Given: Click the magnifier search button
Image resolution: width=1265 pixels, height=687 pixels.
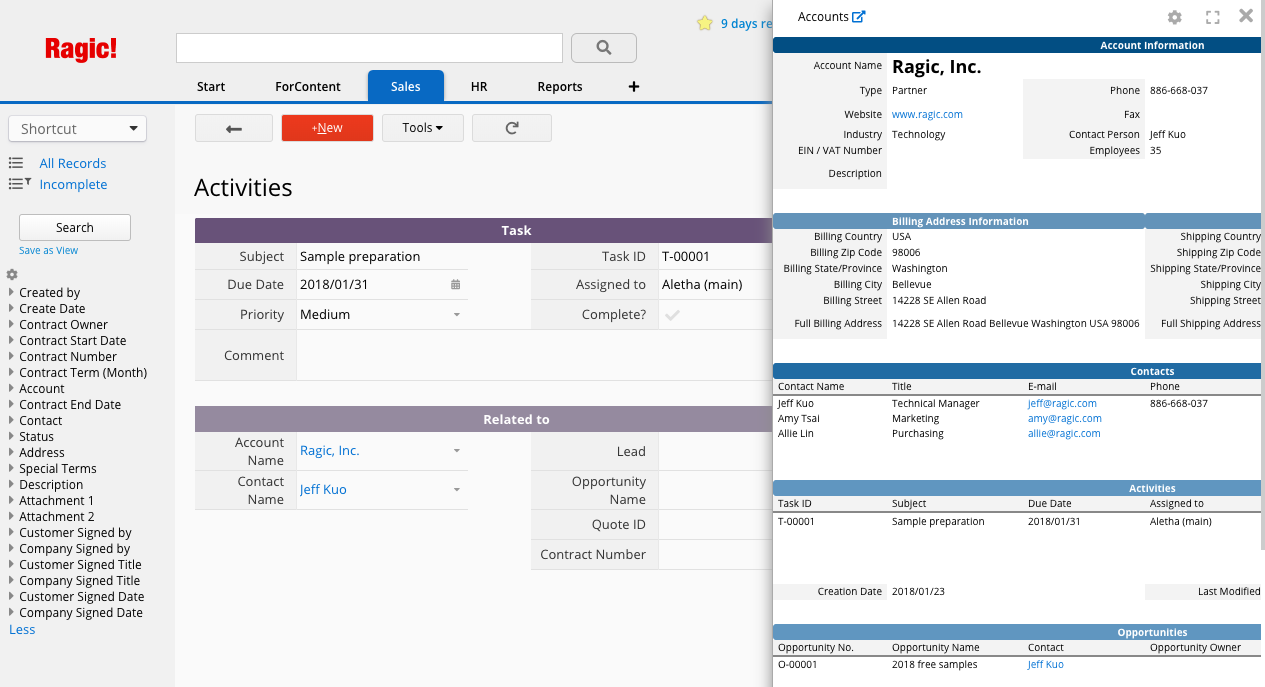Looking at the screenshot, I should pos(604,47).
